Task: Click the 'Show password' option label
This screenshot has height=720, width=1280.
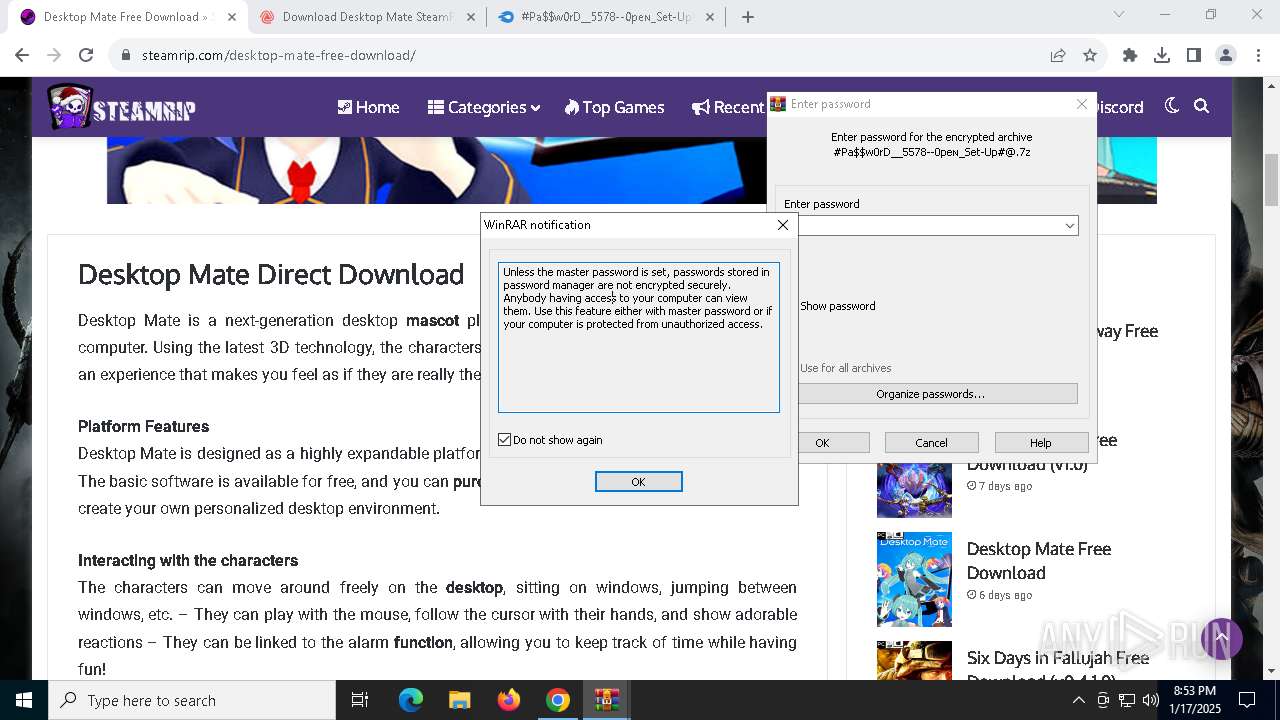Action: click(838, 306)
